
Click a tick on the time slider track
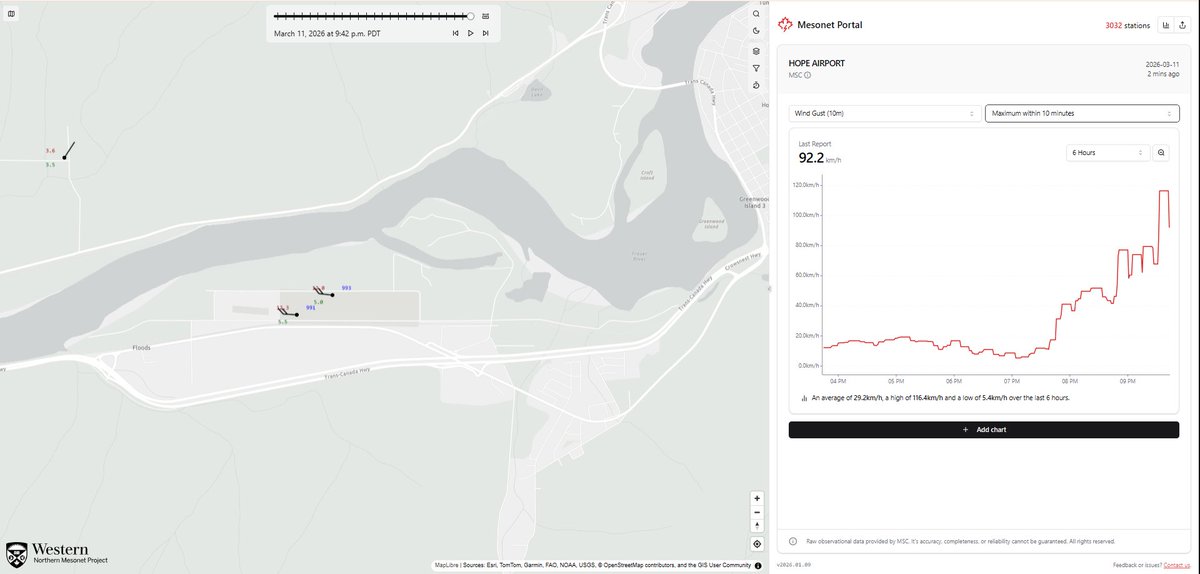371,16
